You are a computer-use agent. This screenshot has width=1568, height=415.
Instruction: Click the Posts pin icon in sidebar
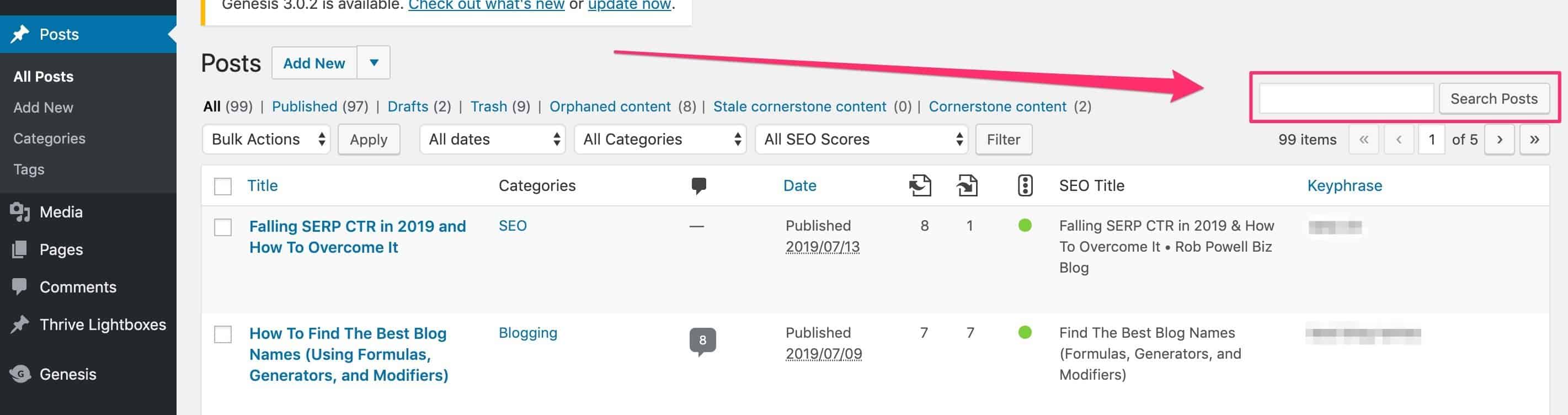(20, 34)
